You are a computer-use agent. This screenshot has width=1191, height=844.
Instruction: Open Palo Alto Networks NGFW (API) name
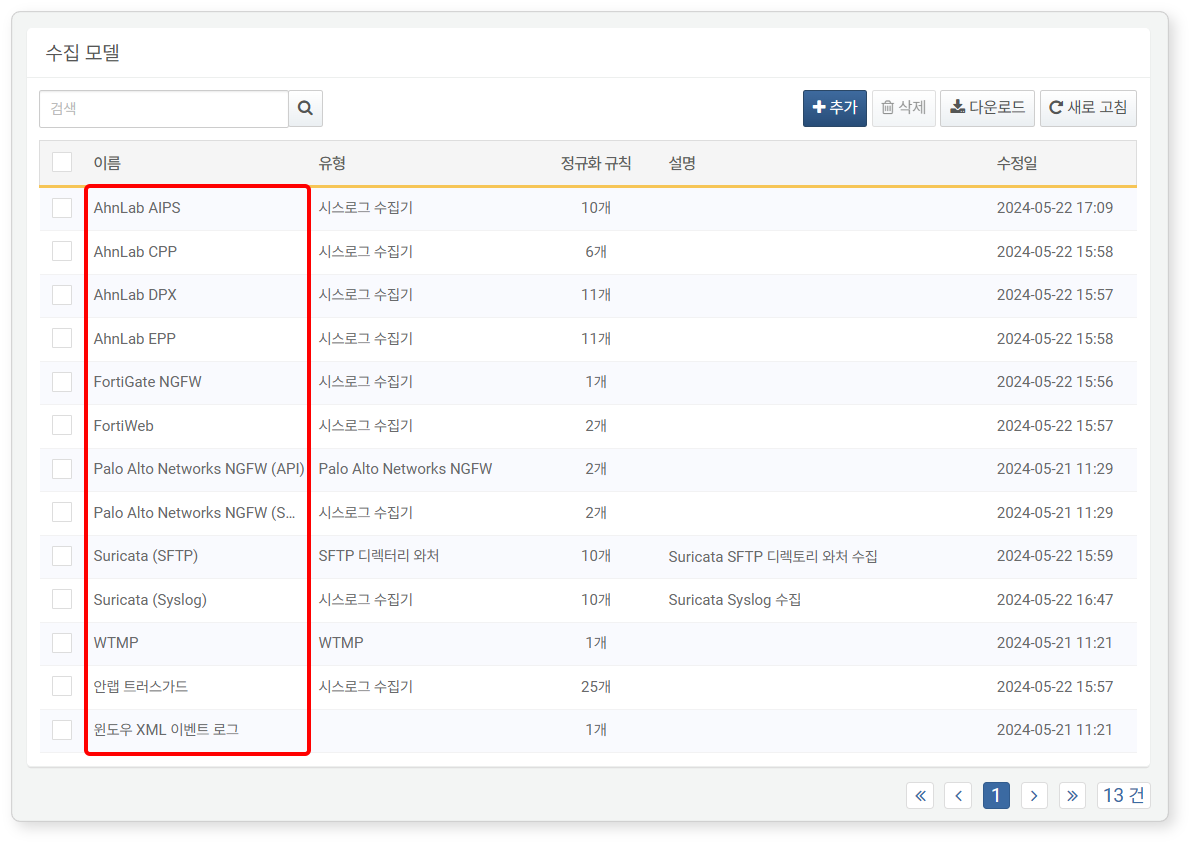click(199, 469)
